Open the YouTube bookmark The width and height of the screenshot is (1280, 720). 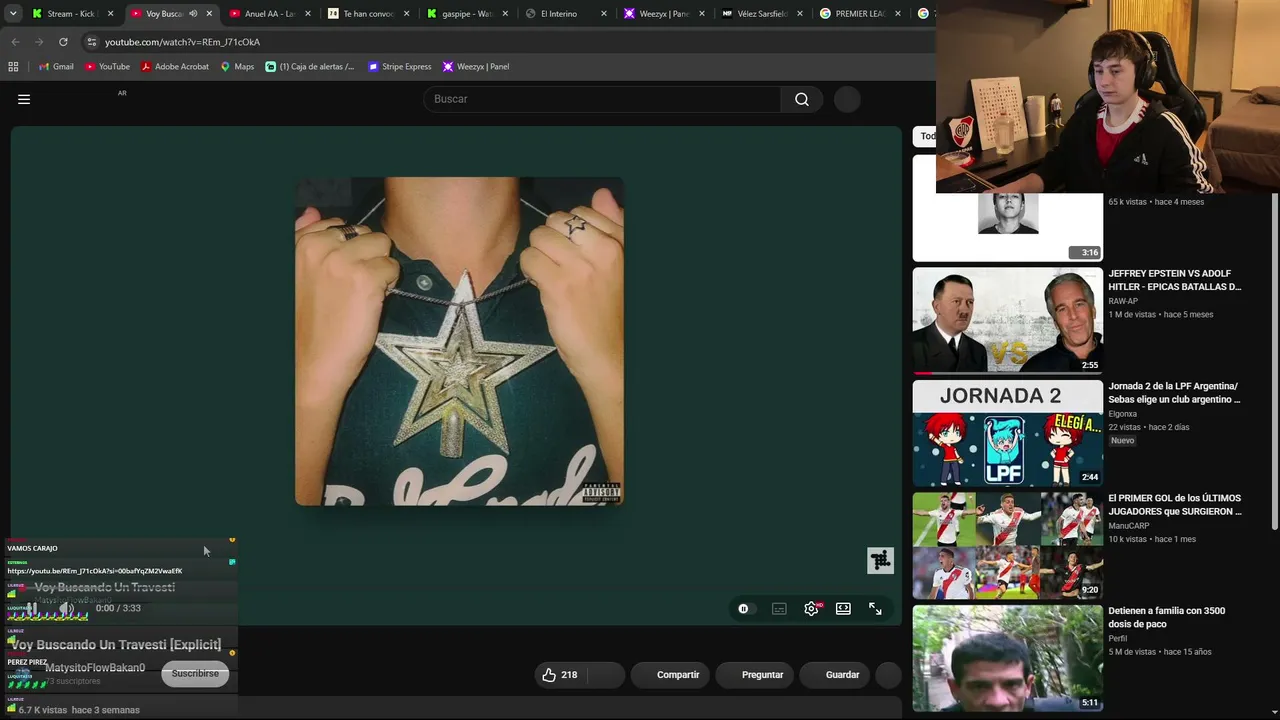[x=107, y=67]
